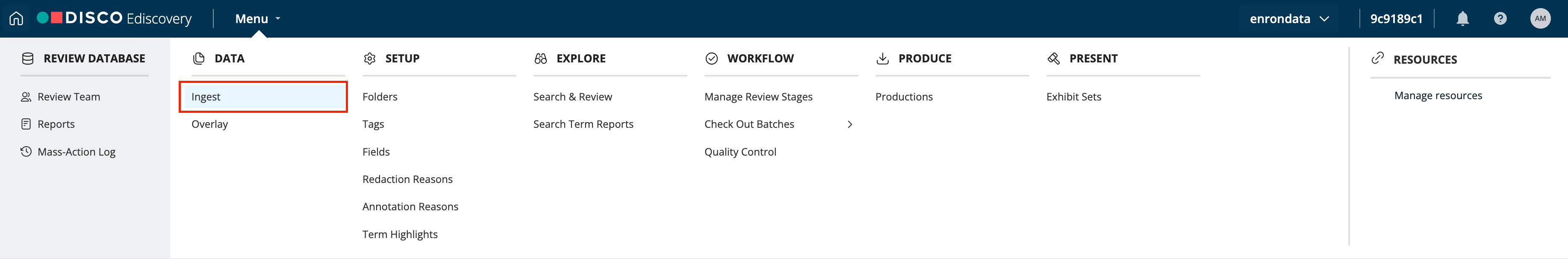Open the enrondata database dropdown
The image size is (1568, 259).
pos(1288,19)
